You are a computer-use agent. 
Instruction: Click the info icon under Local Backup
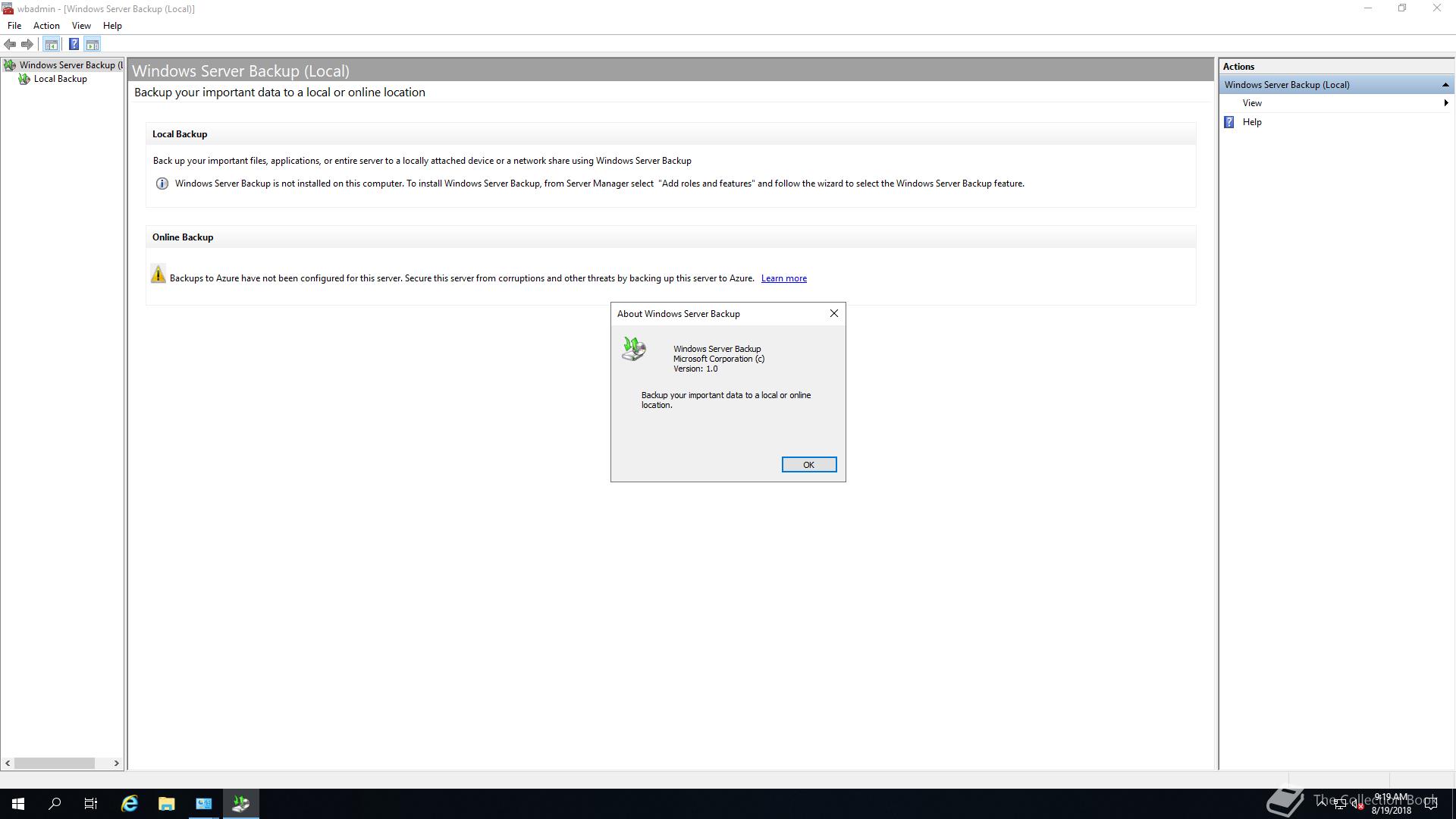[x=162, y=184]
